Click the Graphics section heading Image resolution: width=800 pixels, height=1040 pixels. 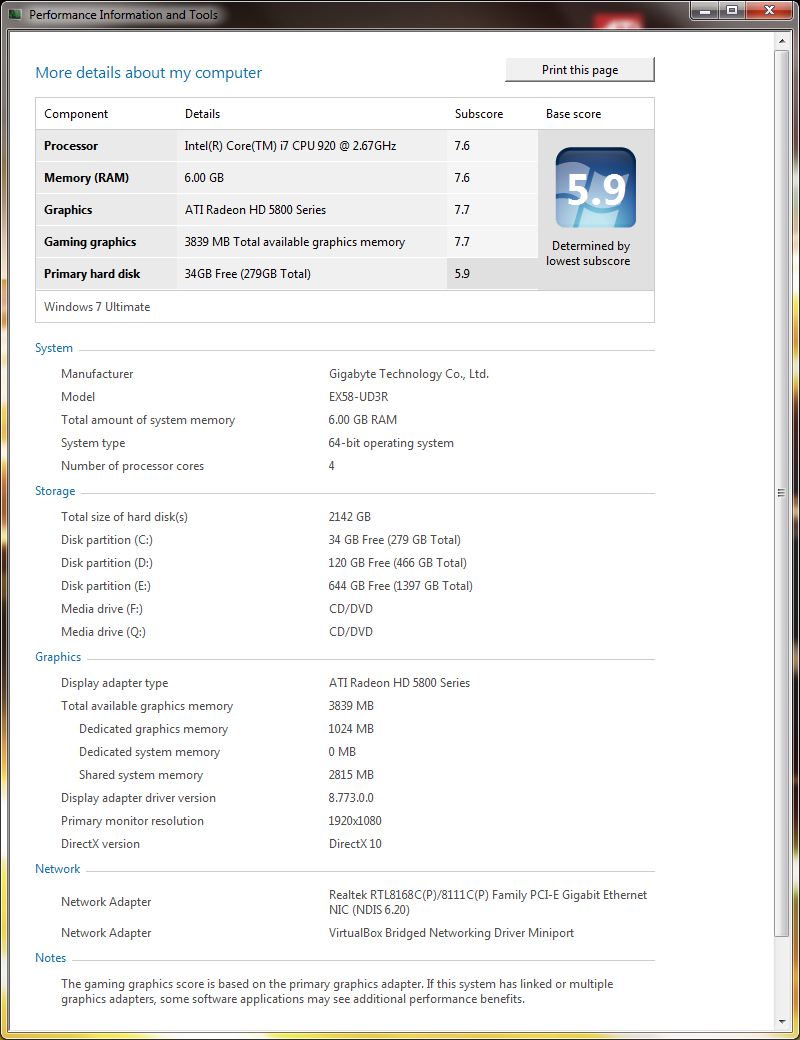[58, 657]
